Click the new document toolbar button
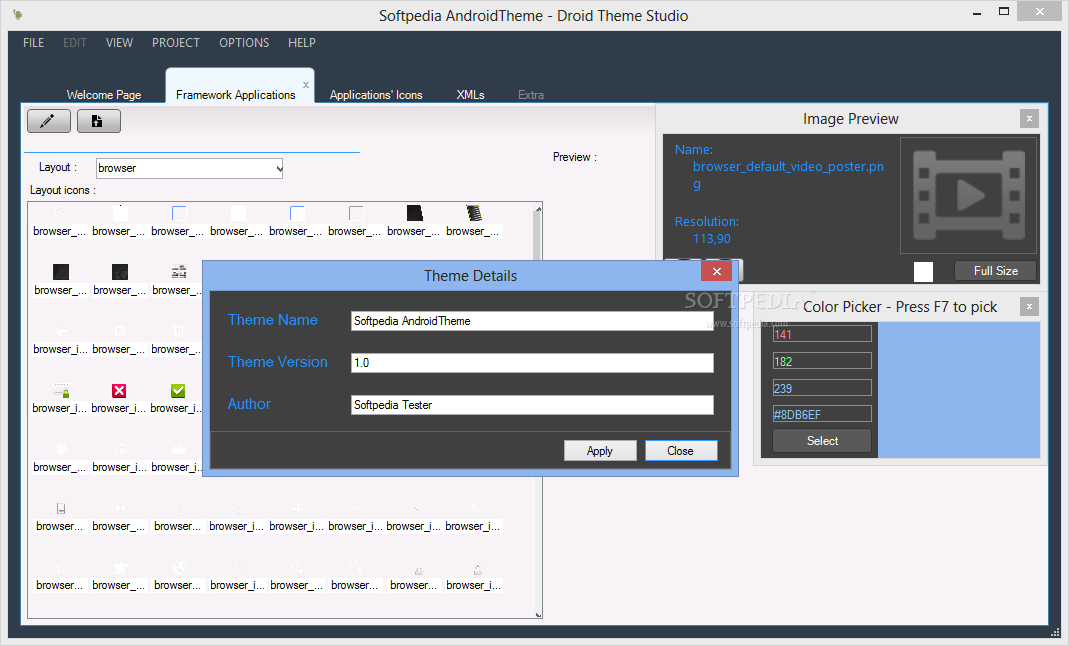The height and width of the screenshot is (646, 1069). point(99,121)
